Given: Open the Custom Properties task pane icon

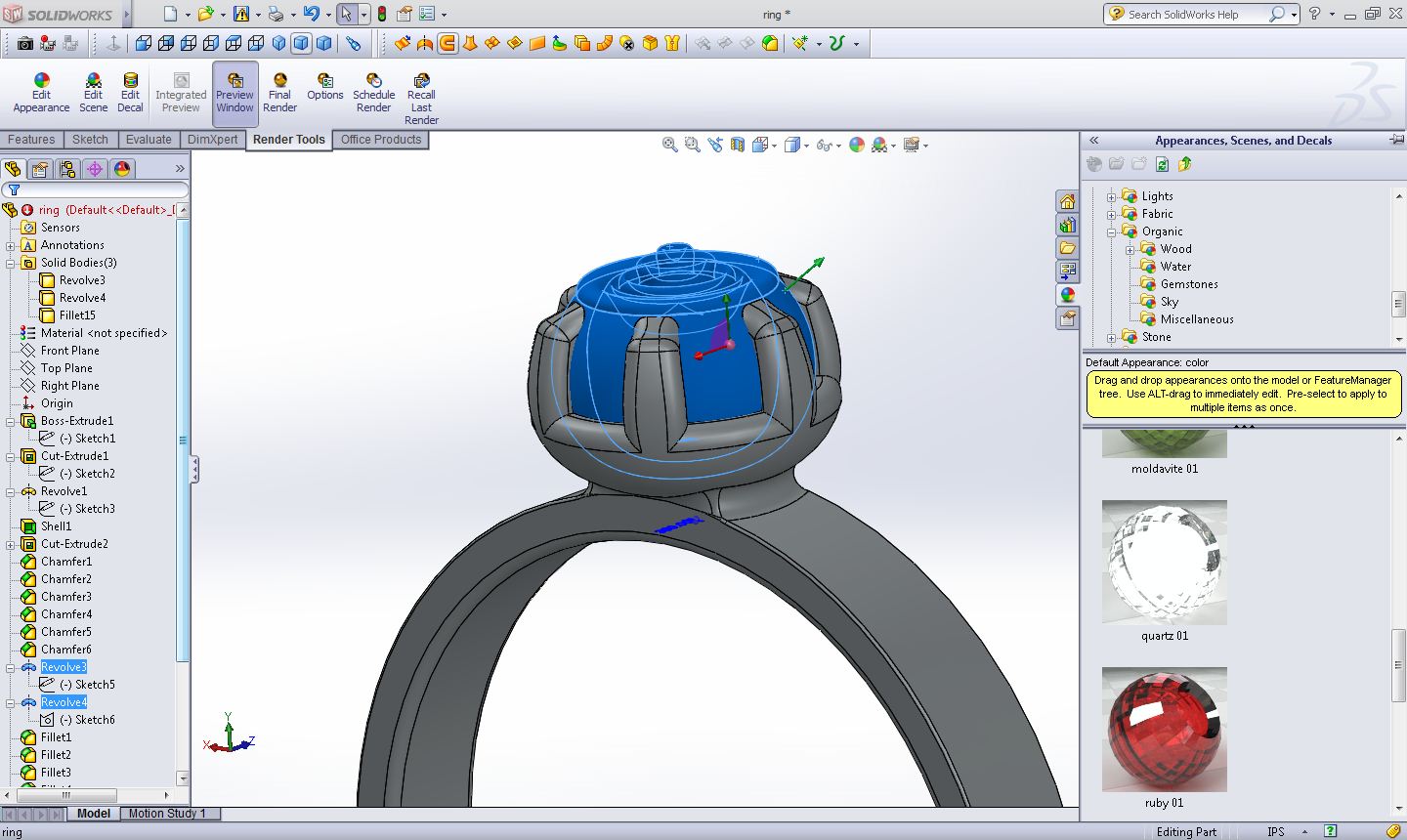Looking at the screenshot, I should (1067, 318).
